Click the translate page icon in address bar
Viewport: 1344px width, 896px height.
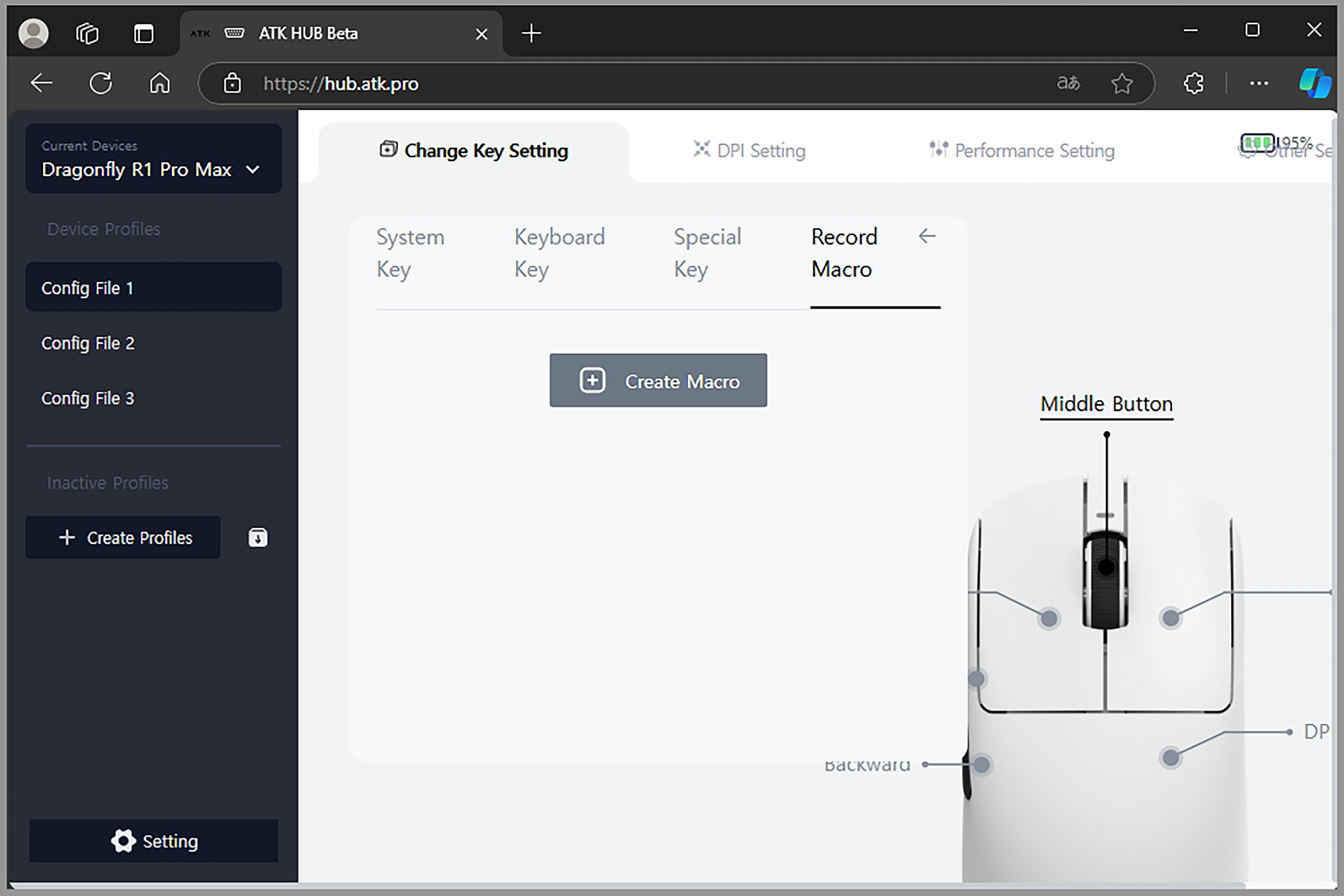pyautogui.click(x=1068, y=83)
